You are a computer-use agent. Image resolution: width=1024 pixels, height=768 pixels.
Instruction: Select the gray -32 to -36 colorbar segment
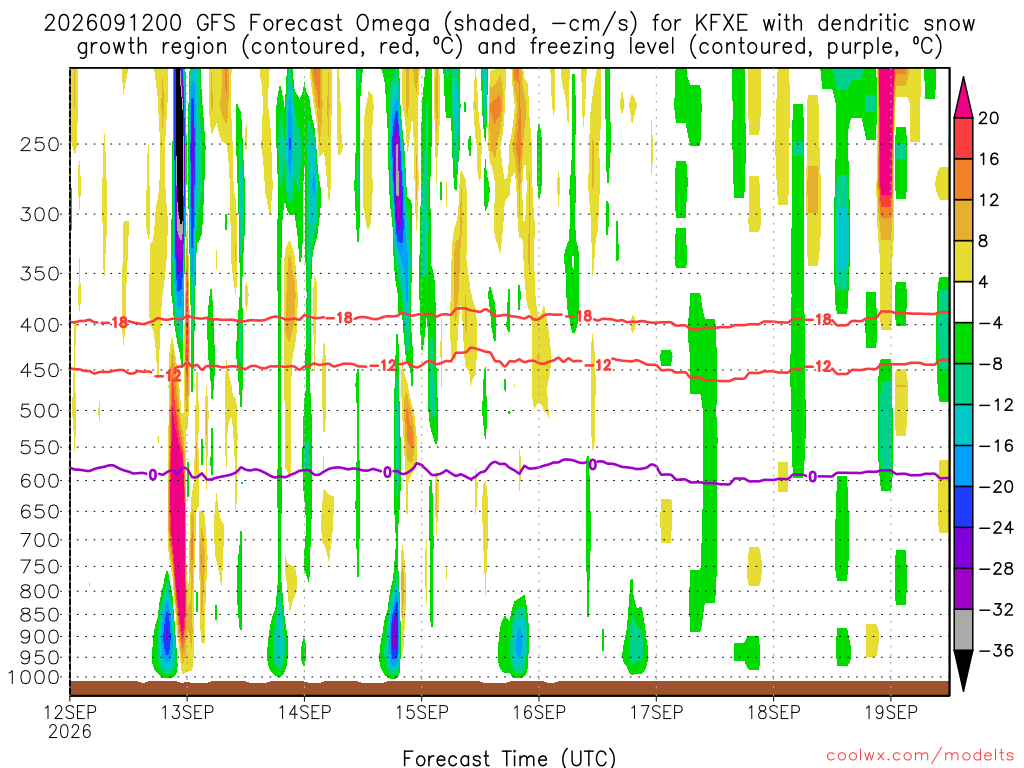click(963, 630)
